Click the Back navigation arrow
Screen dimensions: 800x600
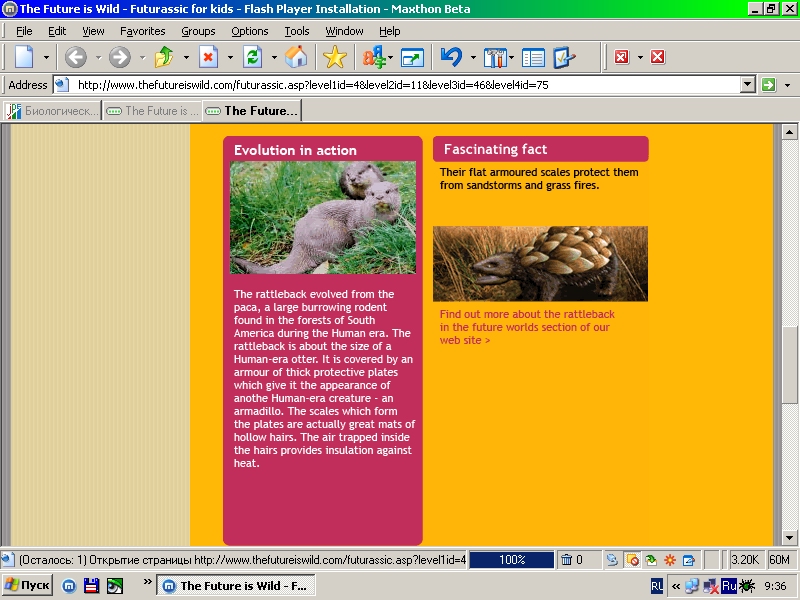[76, 57]
